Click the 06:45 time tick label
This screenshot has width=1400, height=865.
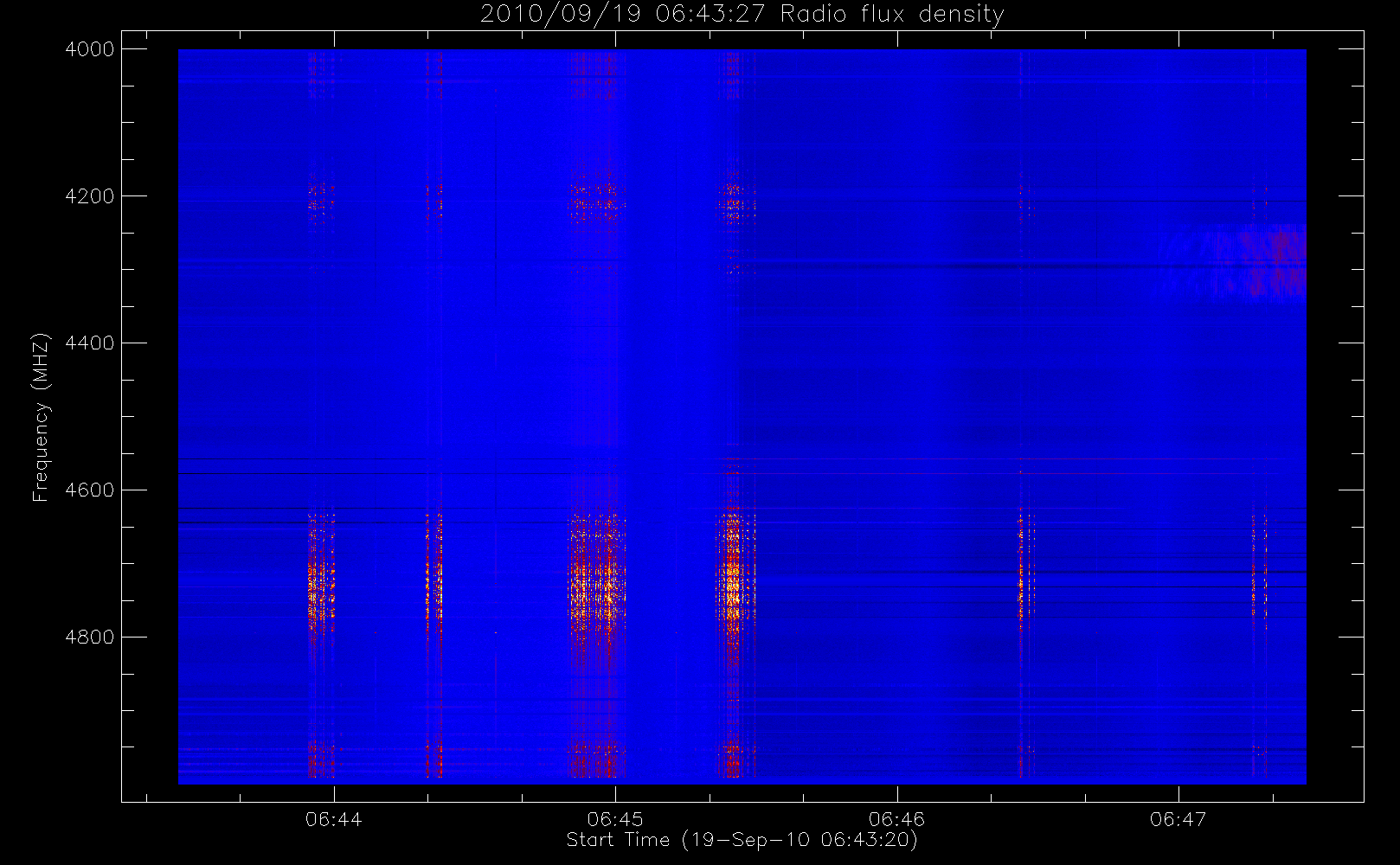pyautogui.click(x=615, y=819)
